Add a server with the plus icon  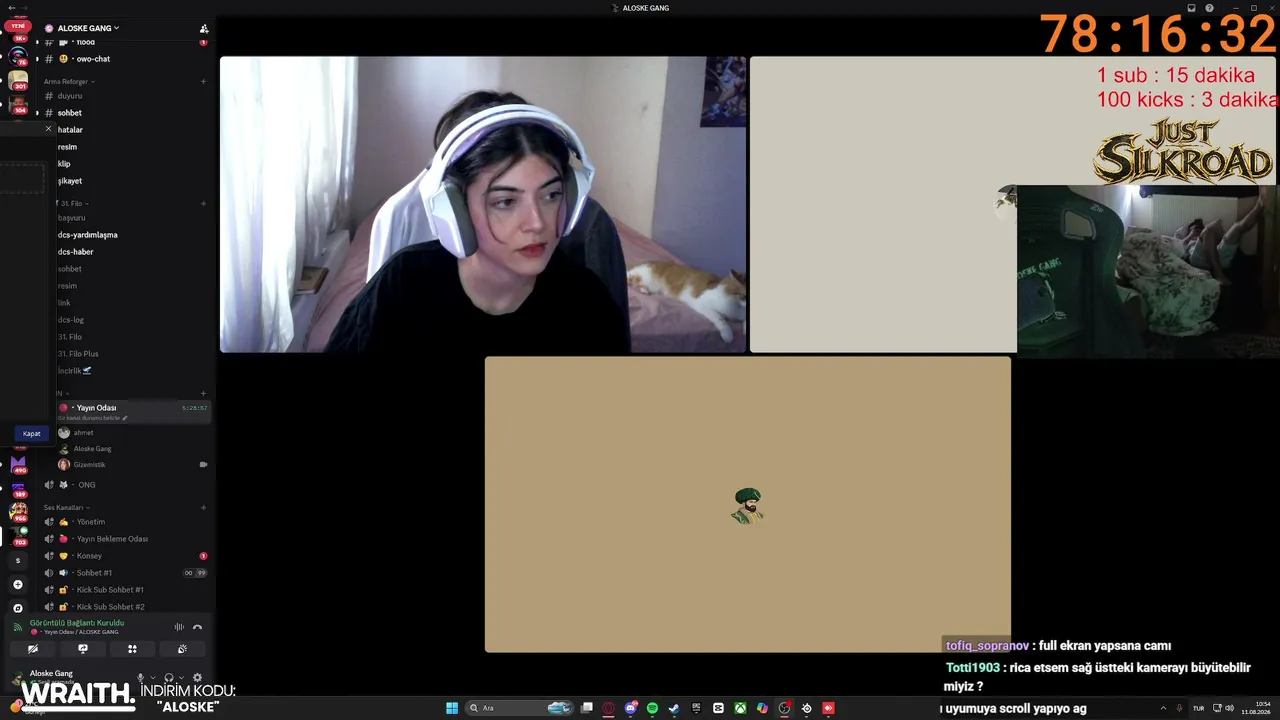18,584
